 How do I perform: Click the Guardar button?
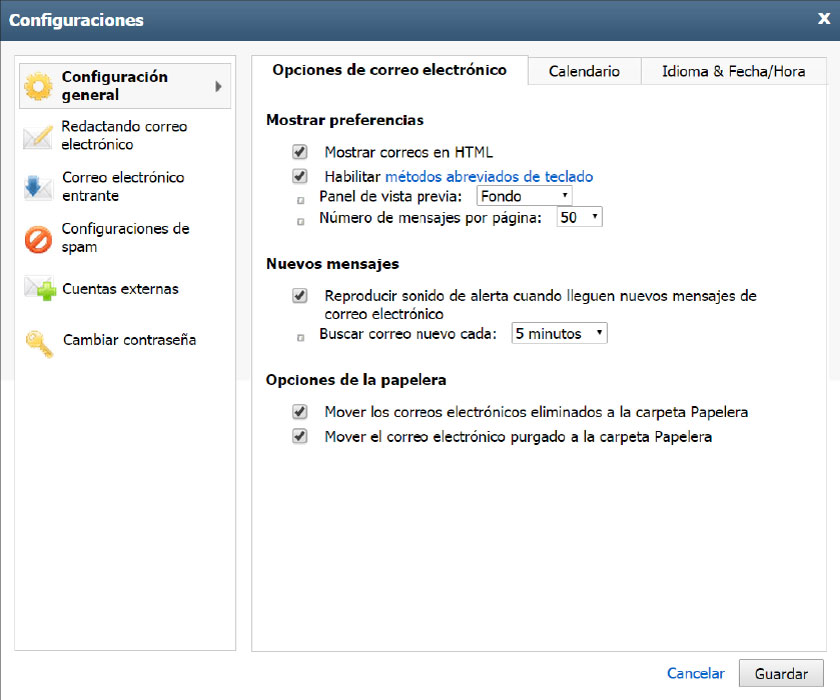pyautogui.click(x=781, y=673)
